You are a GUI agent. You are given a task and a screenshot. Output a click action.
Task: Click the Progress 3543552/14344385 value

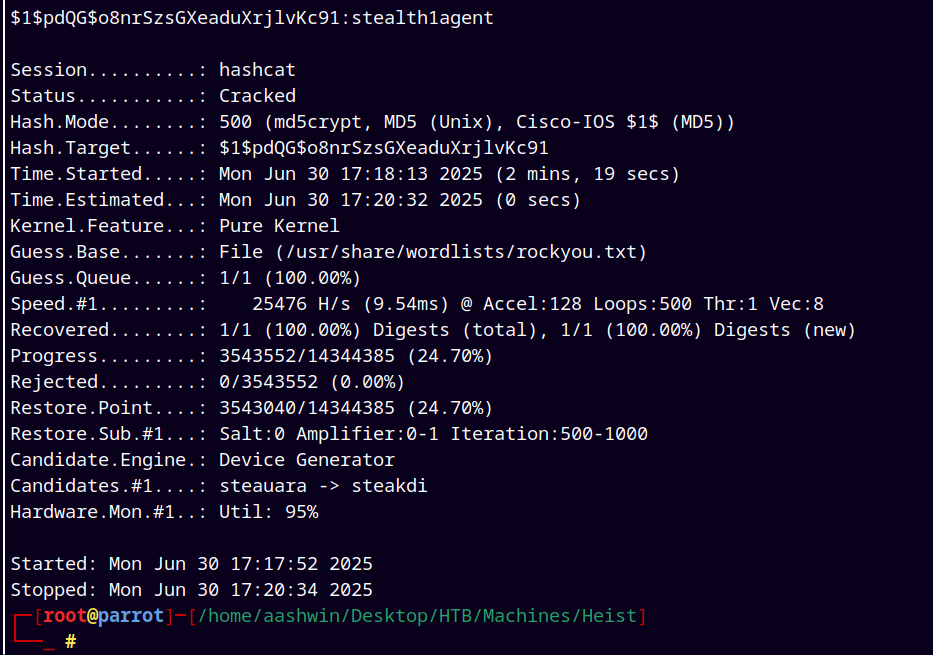pos(306,356)
